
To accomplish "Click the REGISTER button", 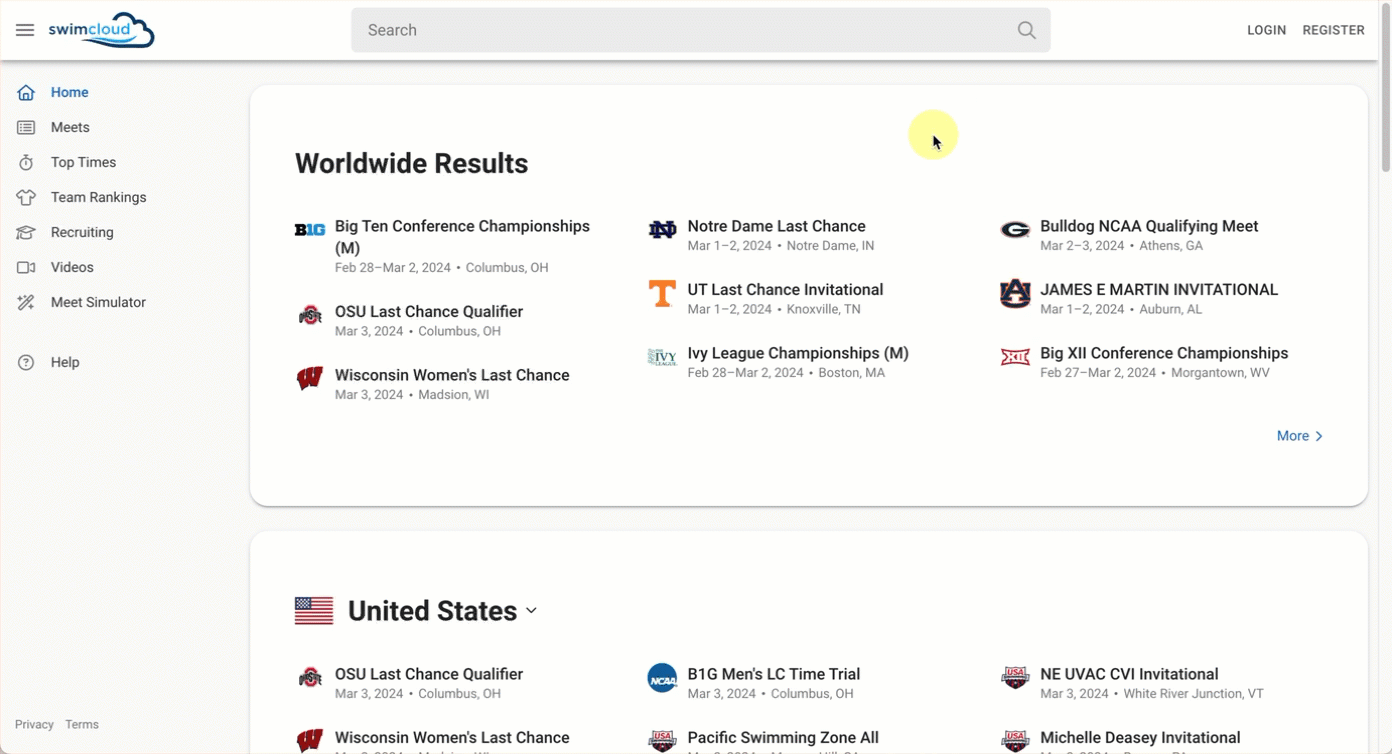I will (x=1333, y=30).
